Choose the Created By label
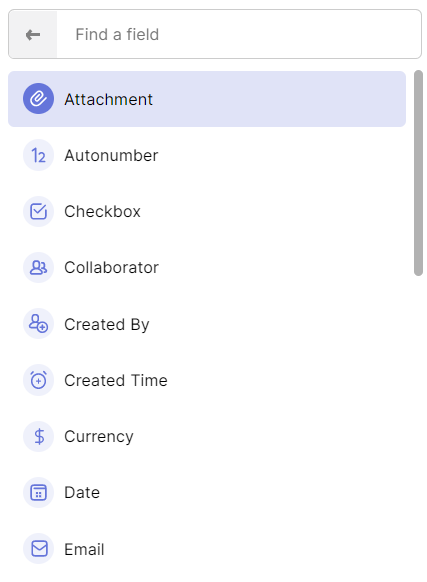The image size is (427, 582). pyautogui.click(x=107, y=324)
